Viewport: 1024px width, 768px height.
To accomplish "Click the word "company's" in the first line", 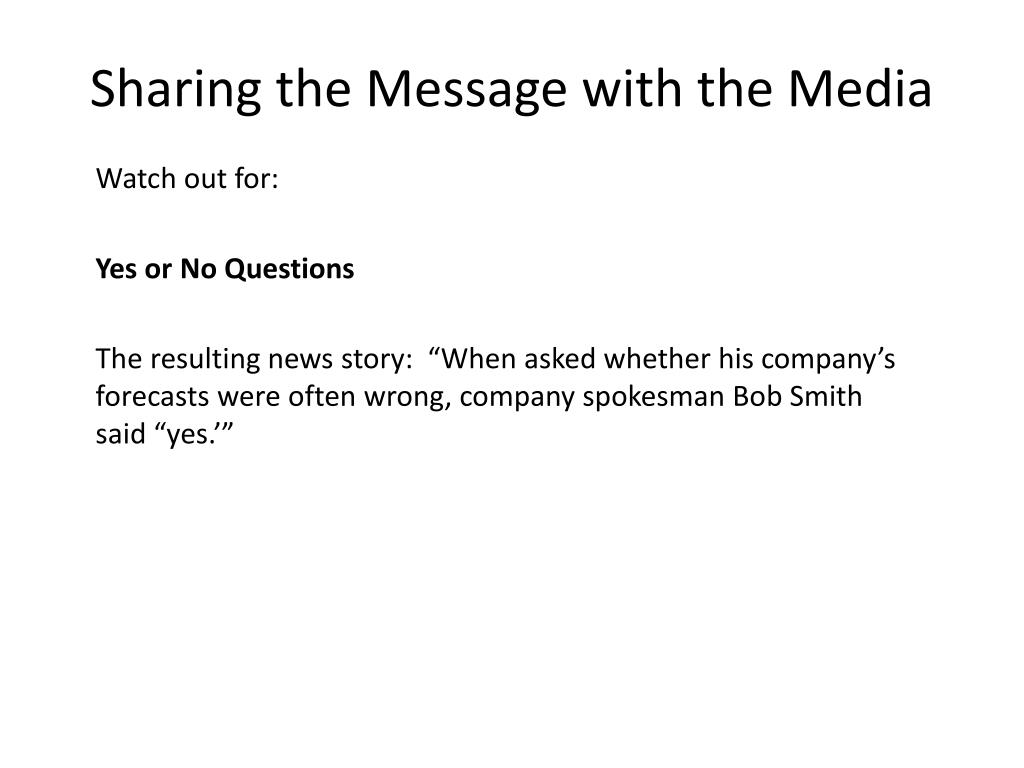I will coord(828,360).
